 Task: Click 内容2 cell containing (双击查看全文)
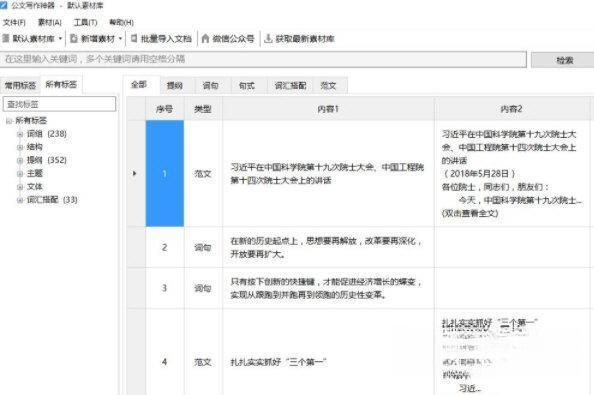tap(512, 174)
